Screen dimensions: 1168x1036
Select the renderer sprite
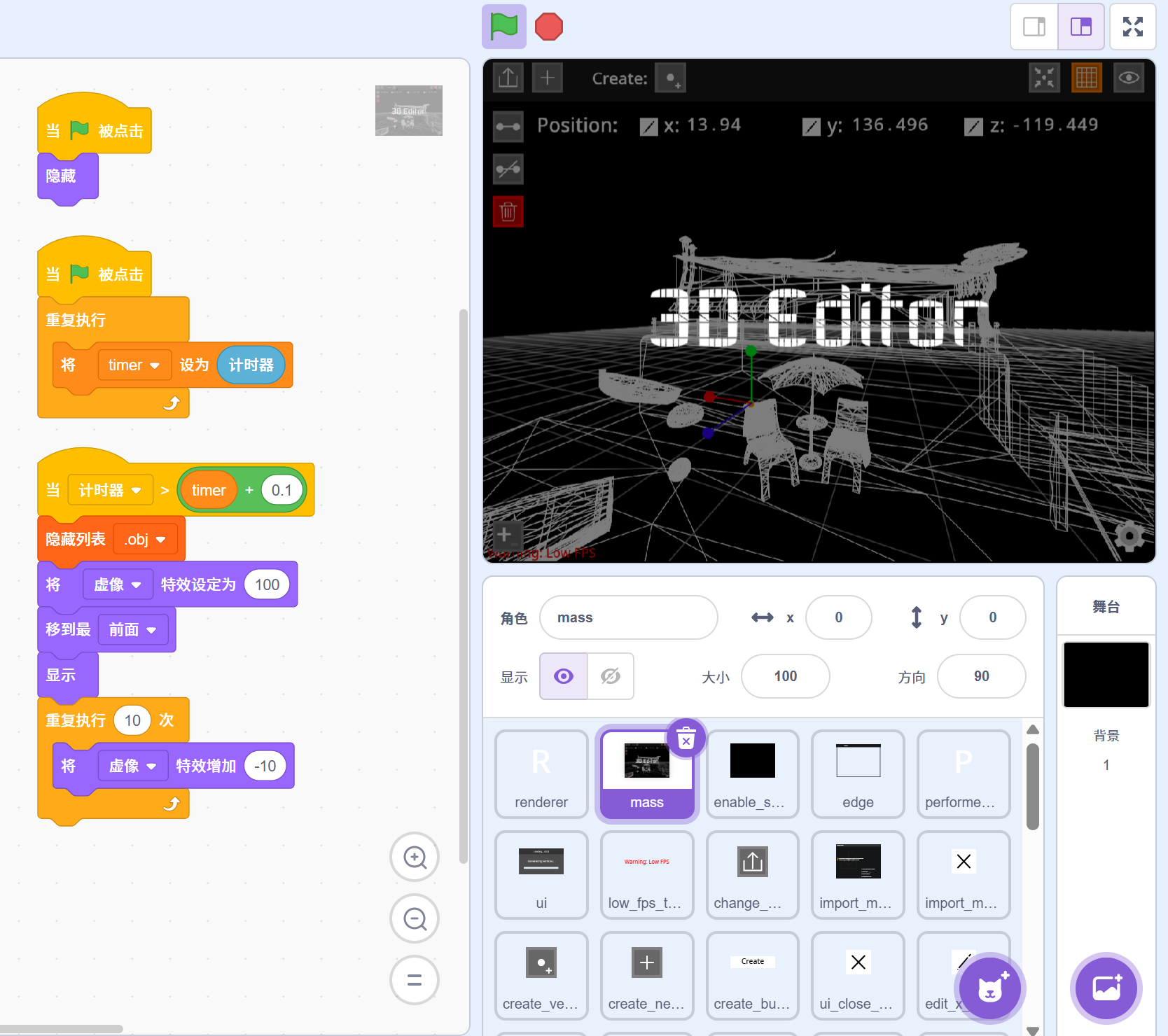point(541,773)
